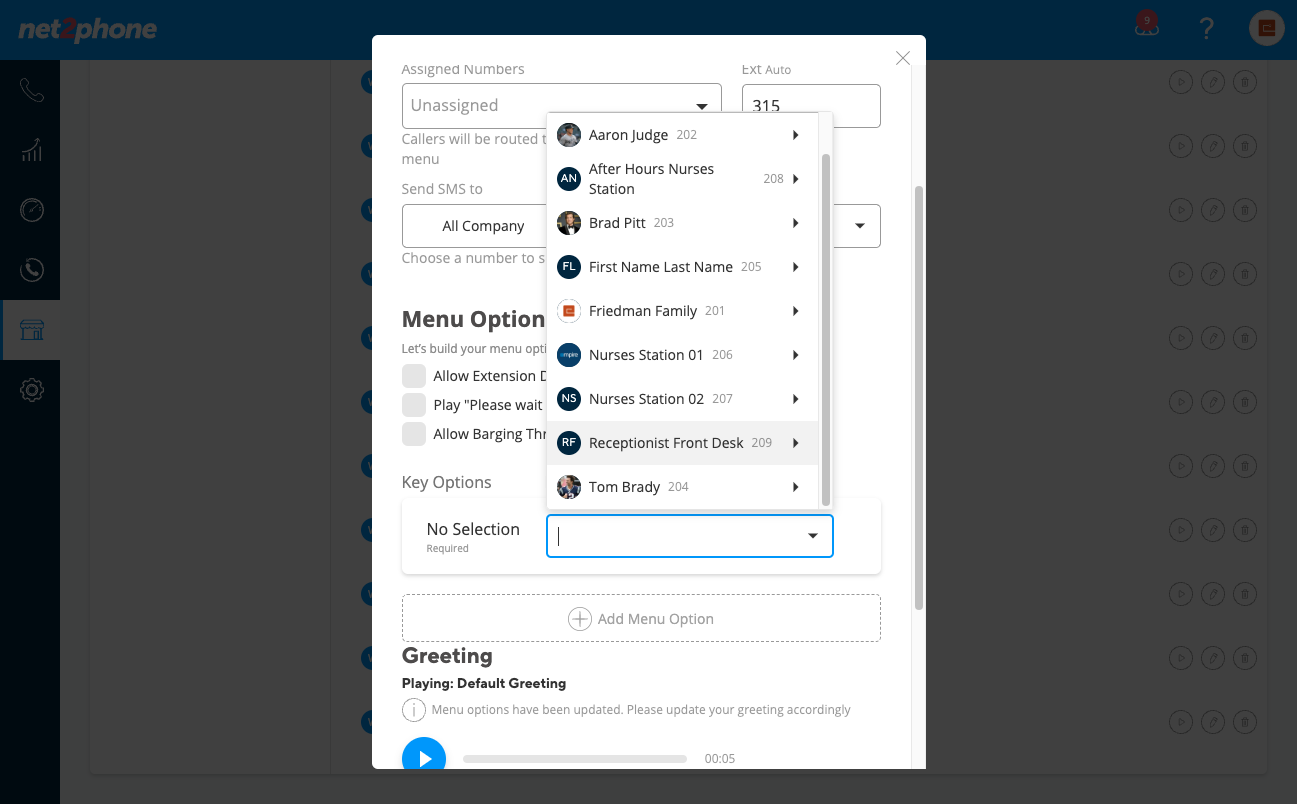This screenshot has width=1297, height=804.
Task: Open the call history clock-phone sidebar icon
Action: 31,270
